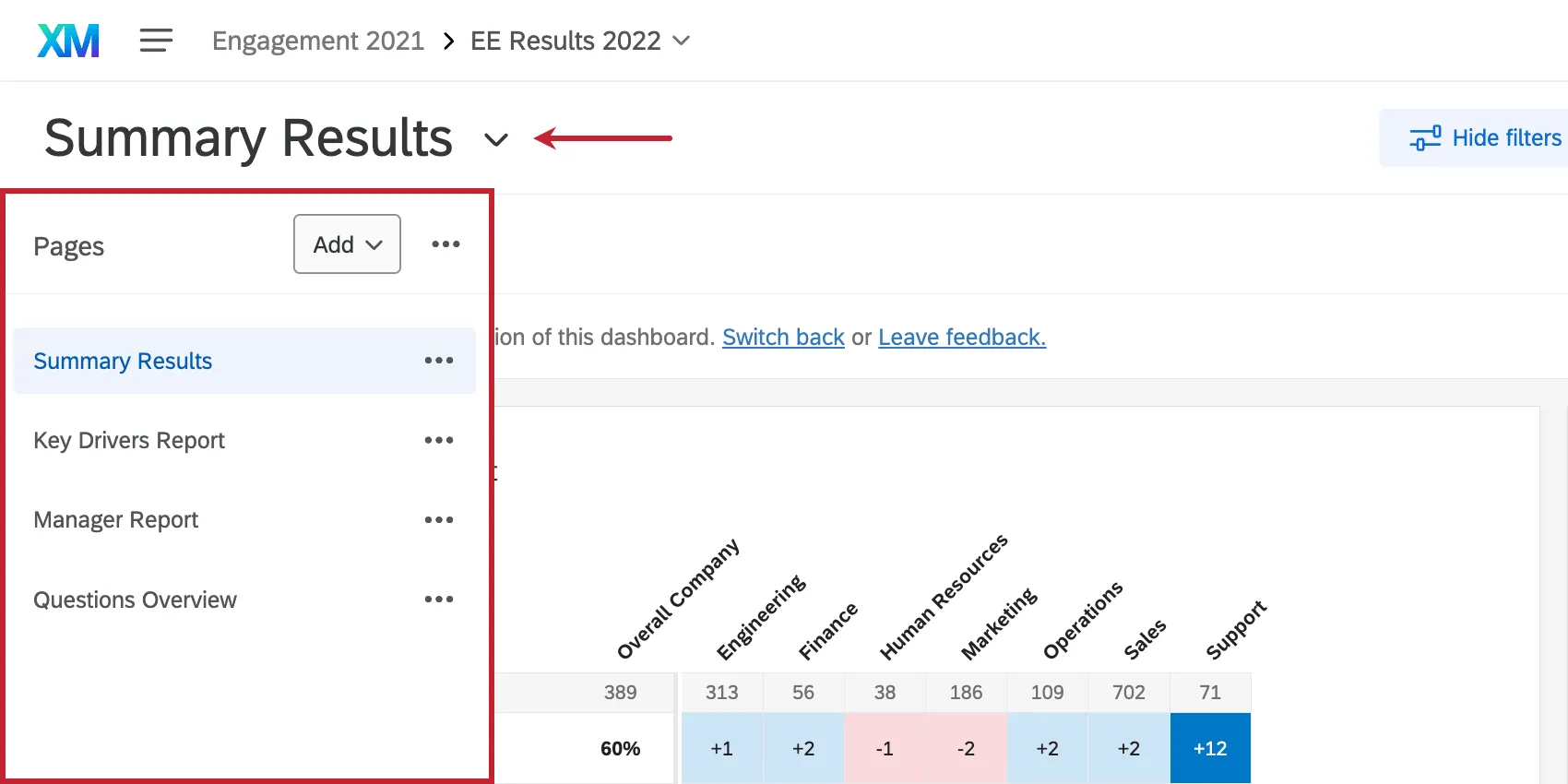The width and height of the screenshot is (1568, 784).
Task: Click the XM logo icon
Action: [x=67, y=40]
